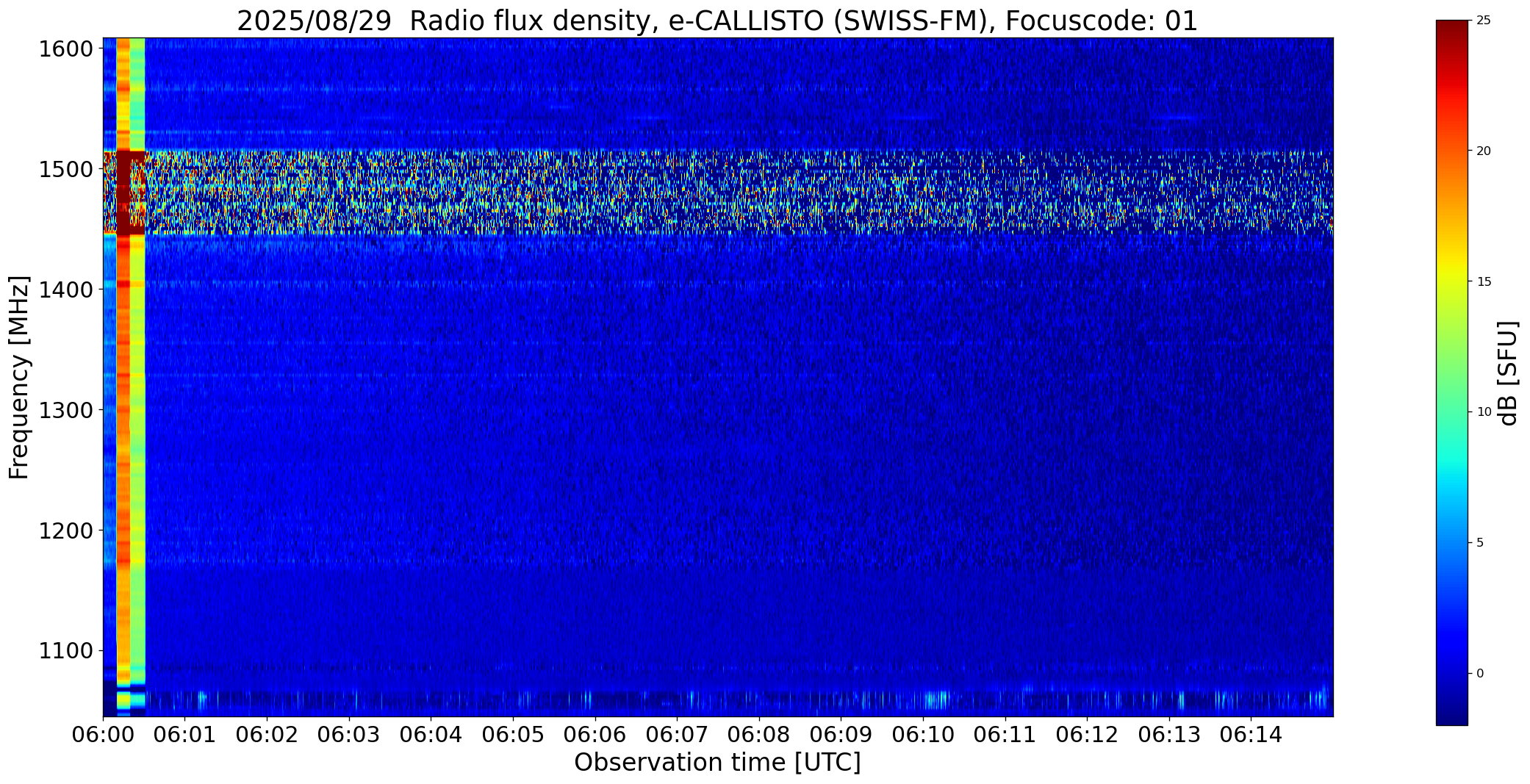
Task: Click the 06:06 time tick label
Action: 595,735
